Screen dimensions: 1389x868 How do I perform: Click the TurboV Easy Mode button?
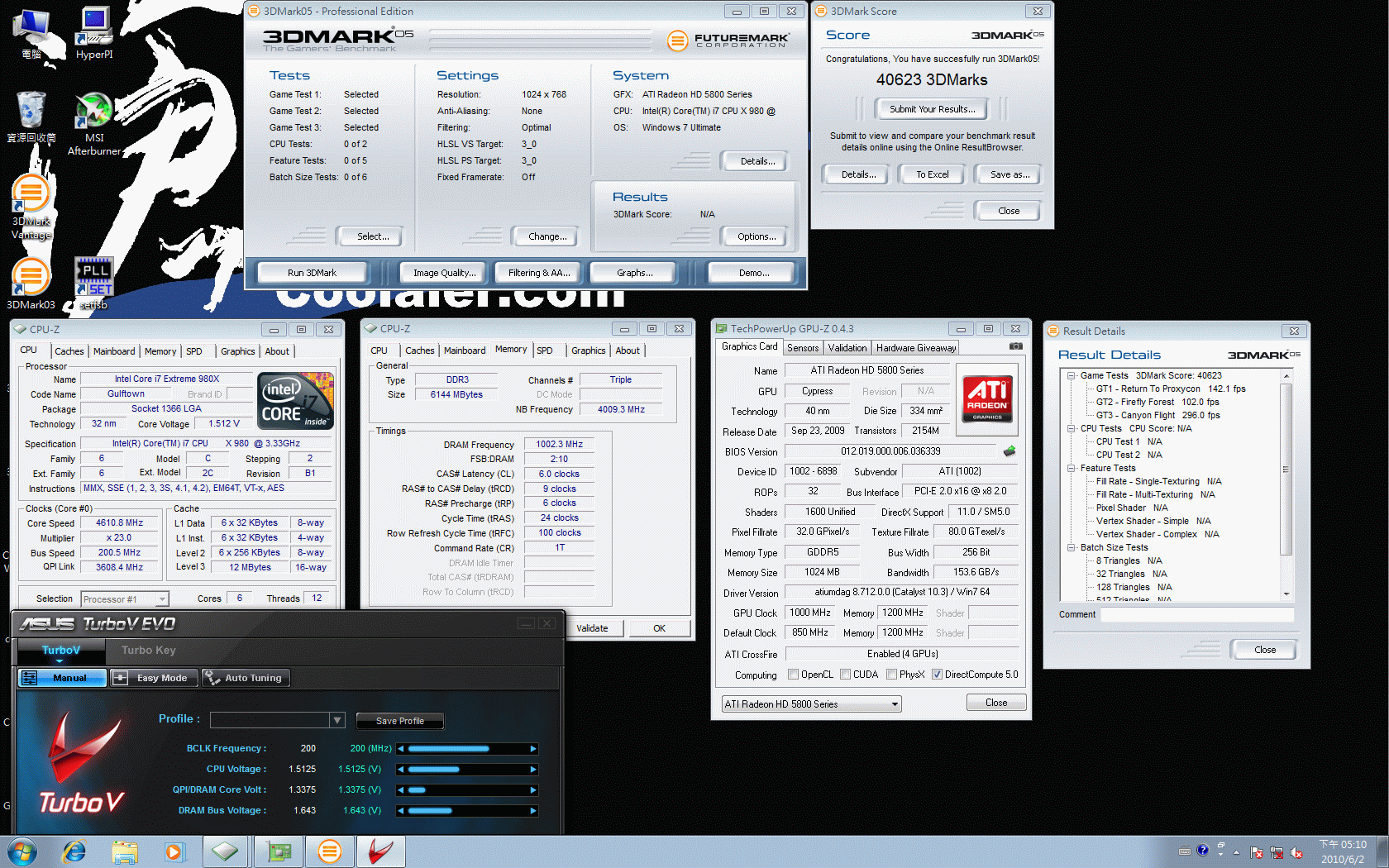(154, 678)
